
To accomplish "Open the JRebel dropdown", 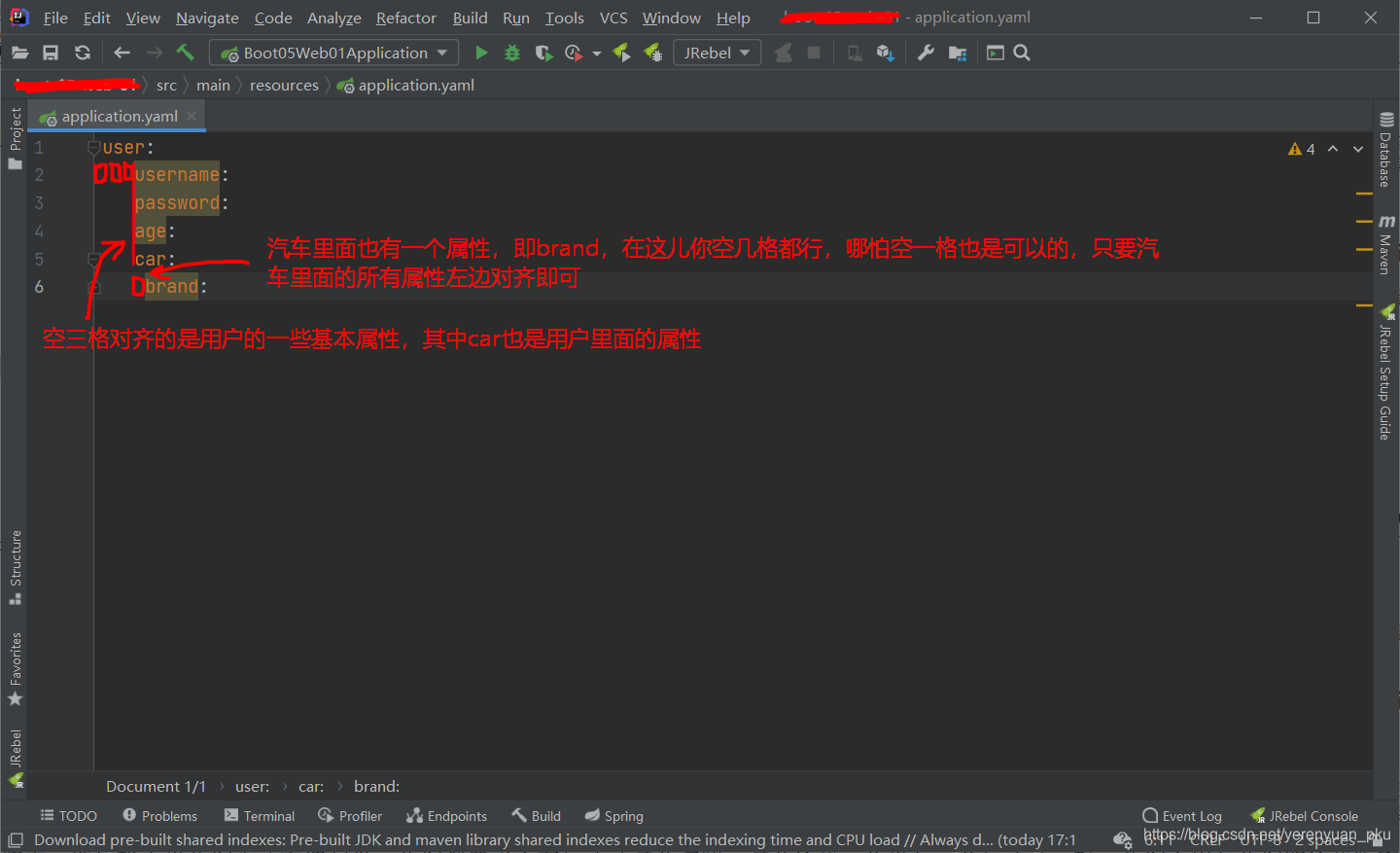I will 717,53.
